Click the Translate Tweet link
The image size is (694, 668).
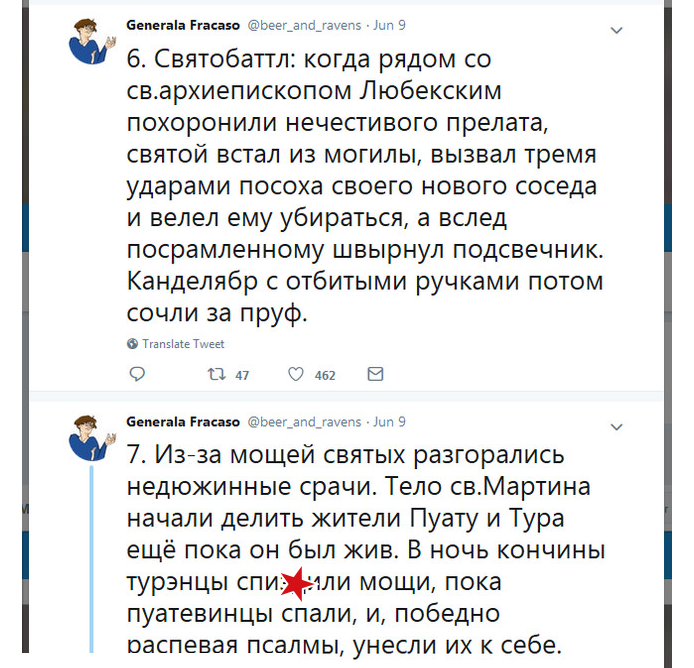(183, 344)
